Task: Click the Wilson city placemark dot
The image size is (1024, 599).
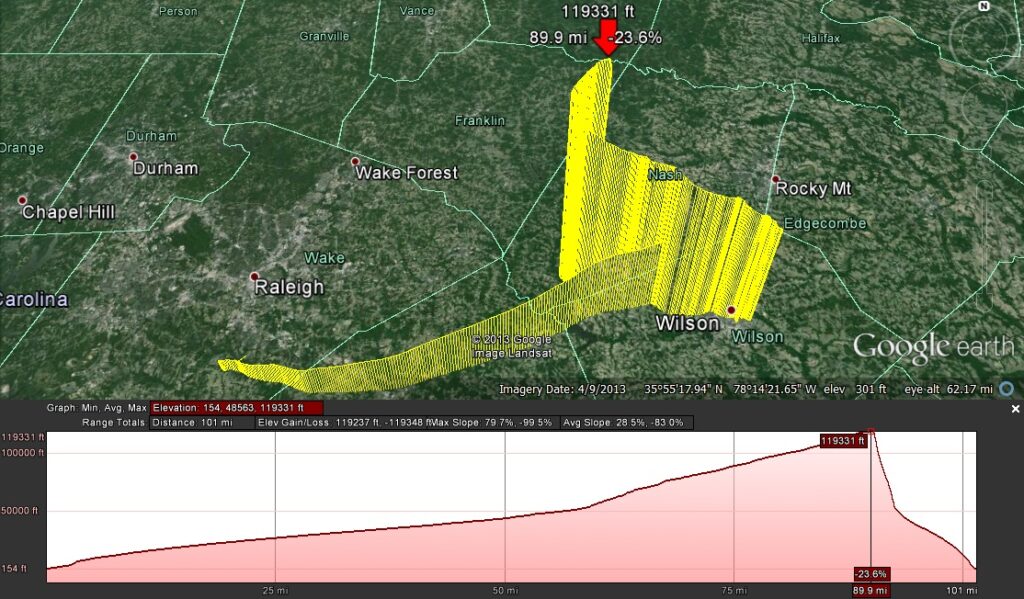Action: click(731, 311)
